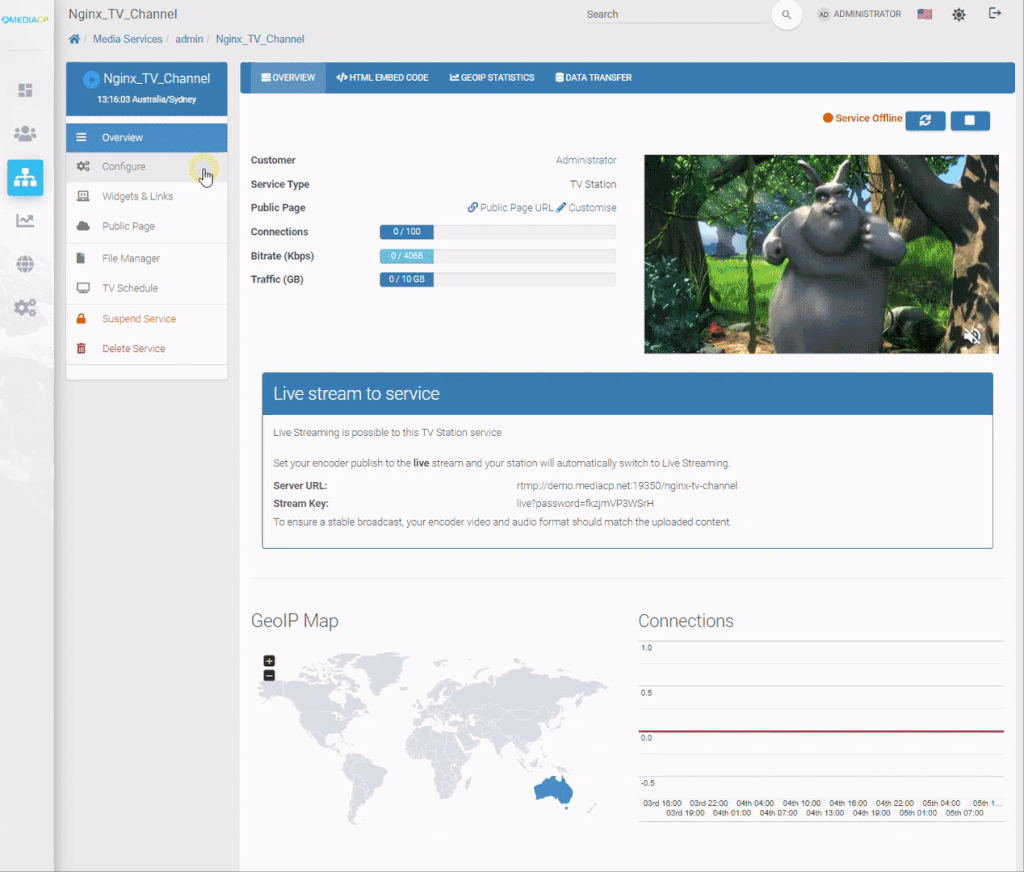Open the HTML Embed Code tab
Screen dimensions: 1024x872
pyautogui.click(x=382, y=78)
